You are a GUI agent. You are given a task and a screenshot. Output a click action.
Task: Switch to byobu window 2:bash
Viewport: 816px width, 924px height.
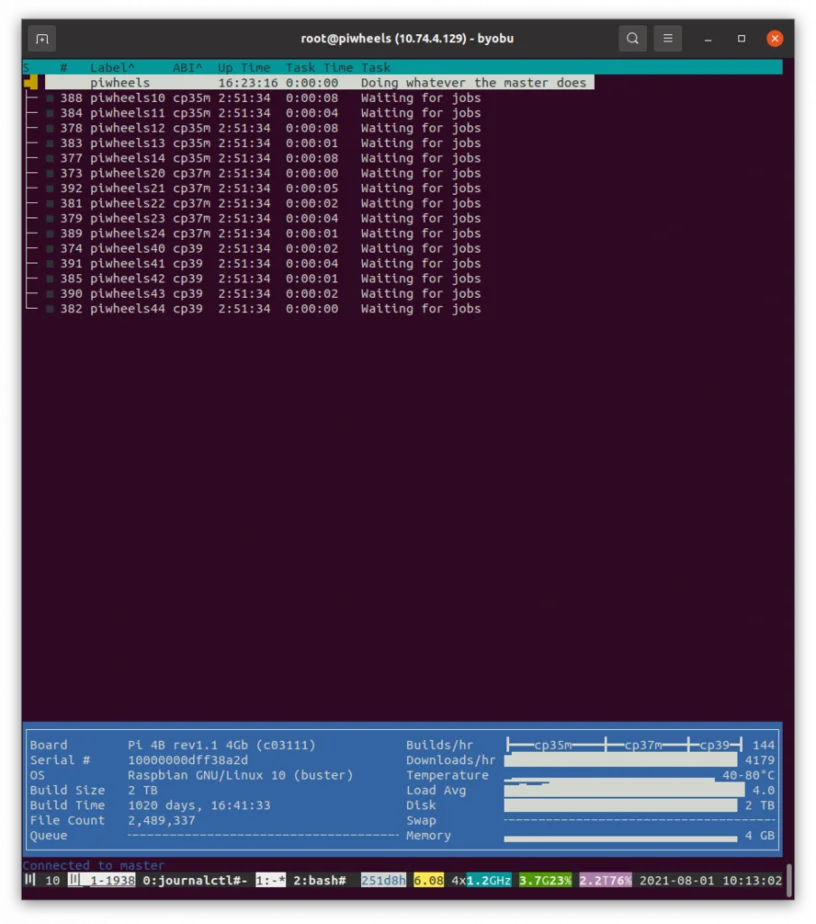tap(320, 880)
